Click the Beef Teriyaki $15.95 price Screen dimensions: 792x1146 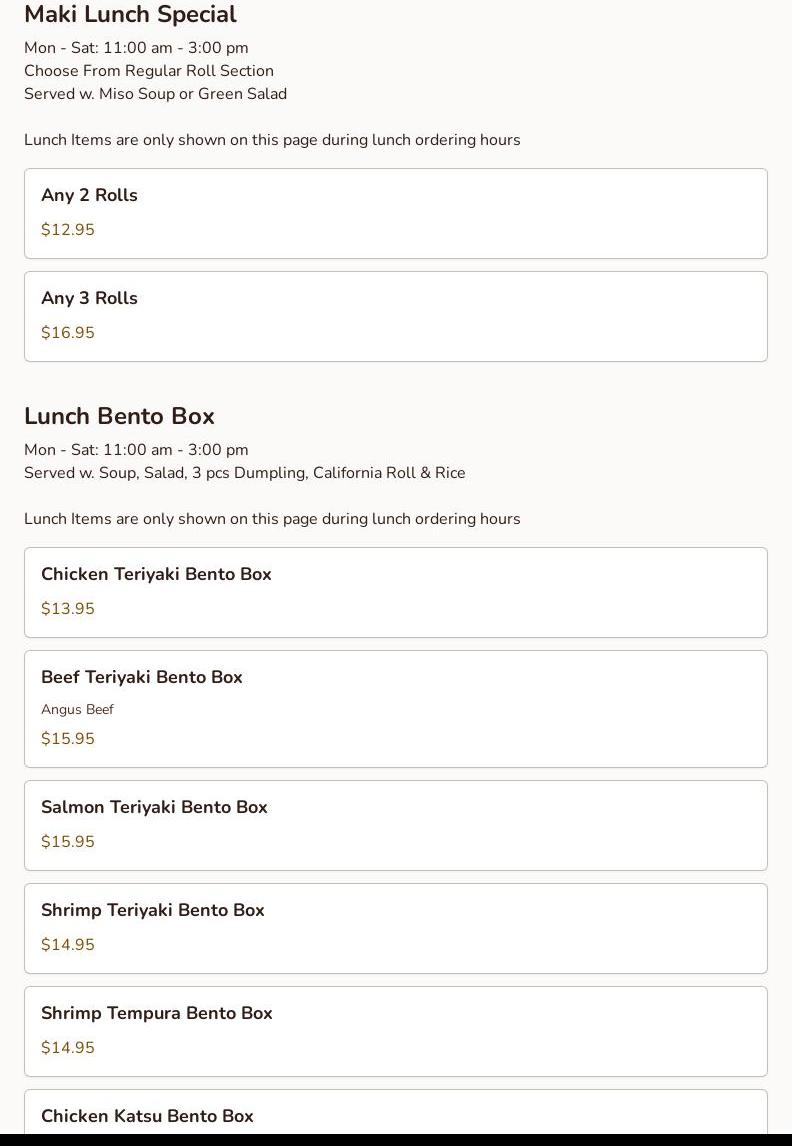point(68,739)
